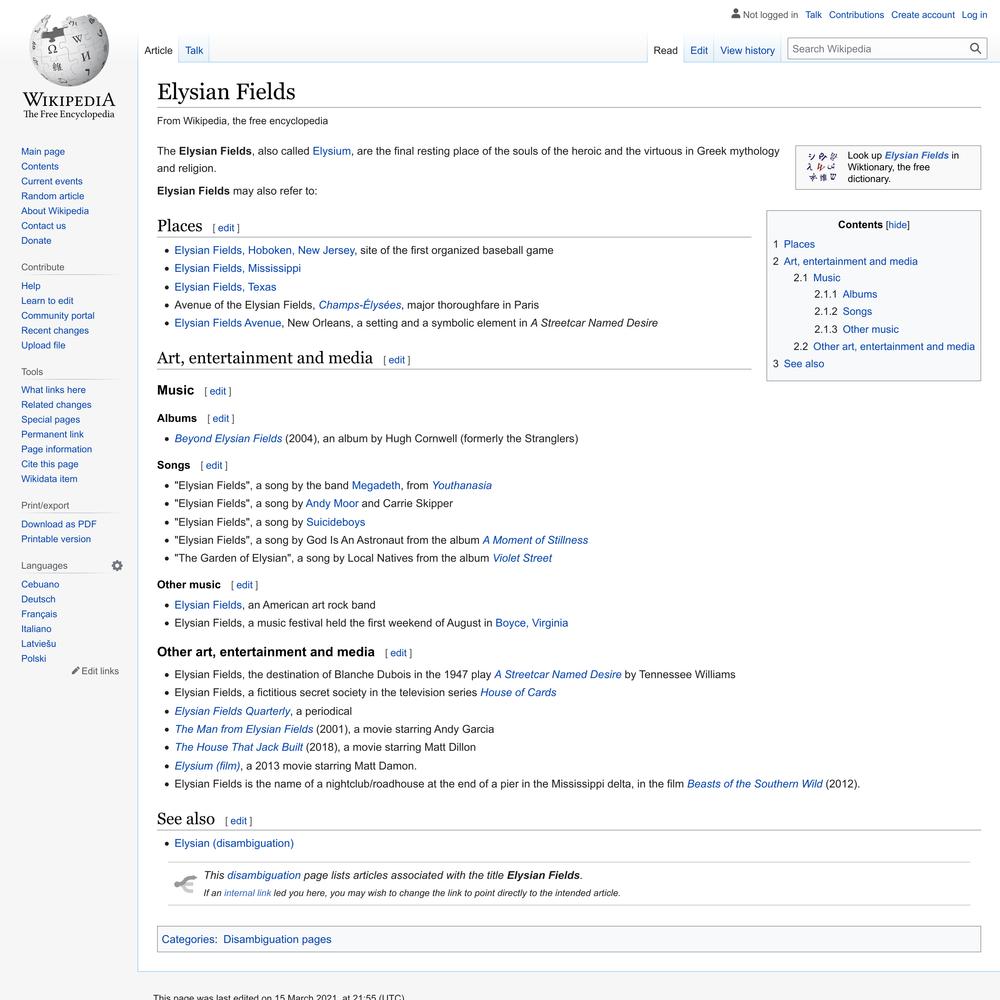Open Contributions in the top bar
The width and height of the screenshot is (1000, 1000).
click(x=857, y=15)
